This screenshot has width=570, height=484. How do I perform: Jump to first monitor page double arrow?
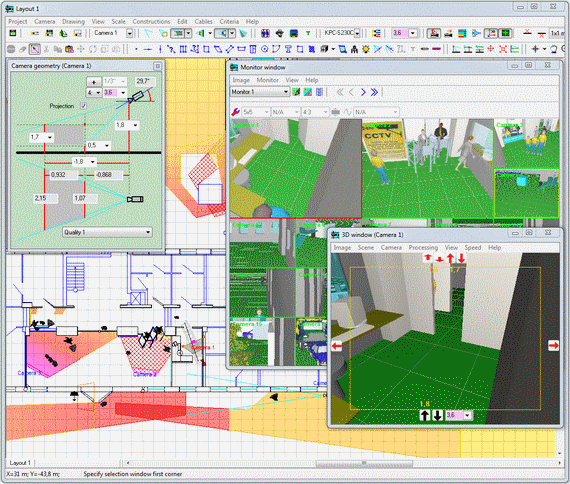click(x=340, y=92)
